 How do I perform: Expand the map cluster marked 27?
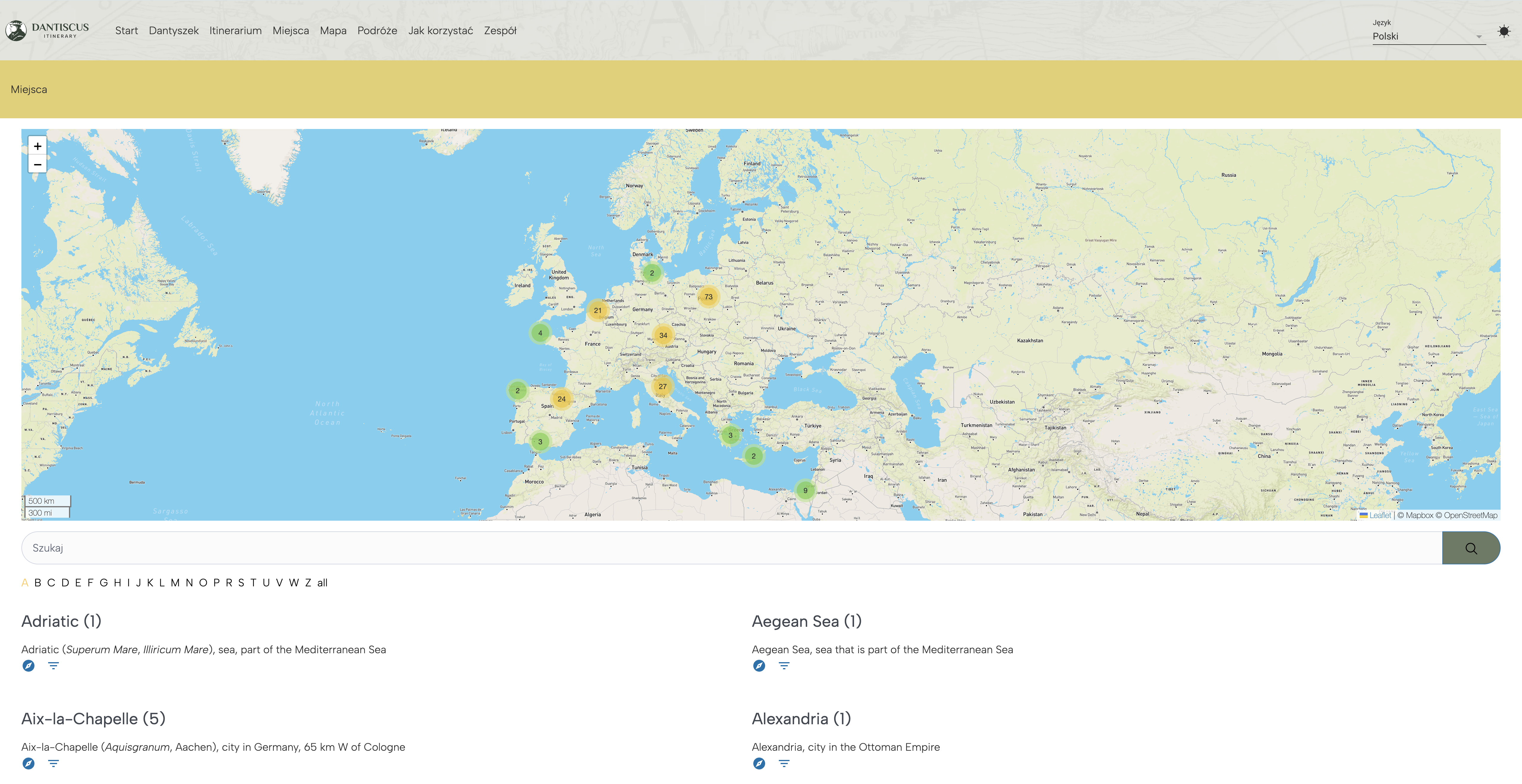click(x=662, y=386)
